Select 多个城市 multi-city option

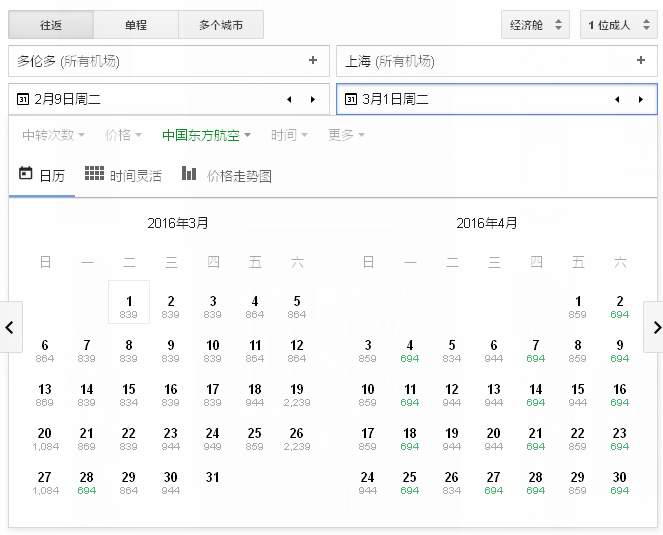pos(221,24)
